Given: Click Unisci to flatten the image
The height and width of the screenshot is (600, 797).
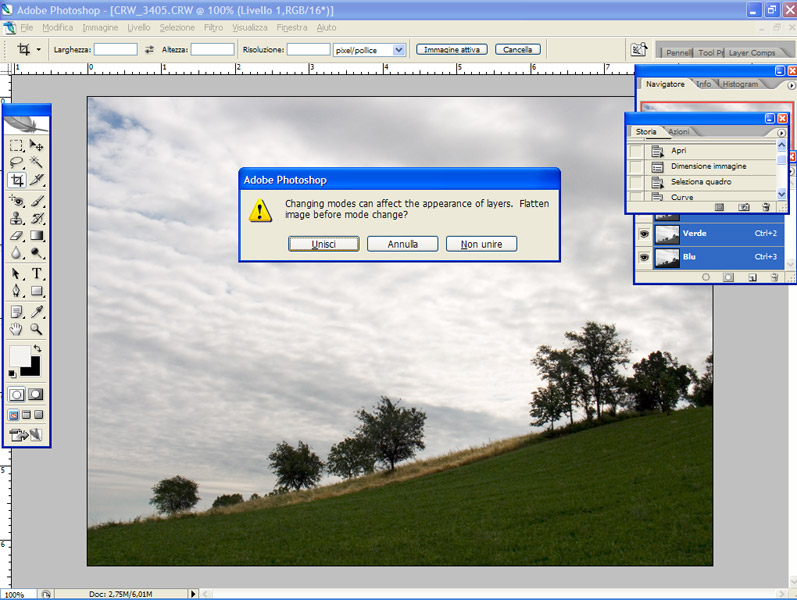Looking at the screenshot, I should click(323, 244).
